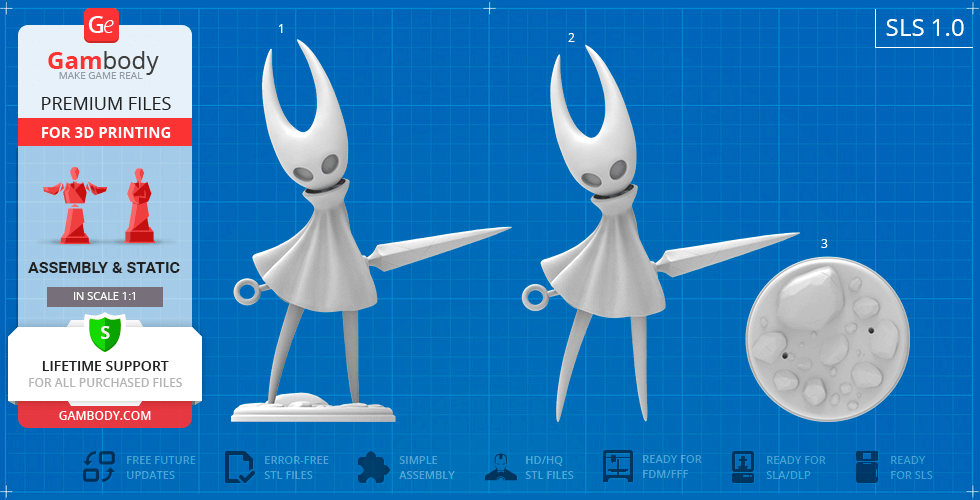Select the Ready for SLS printer icon
Viewport: 980px width, 500px height.
[867, 467]
